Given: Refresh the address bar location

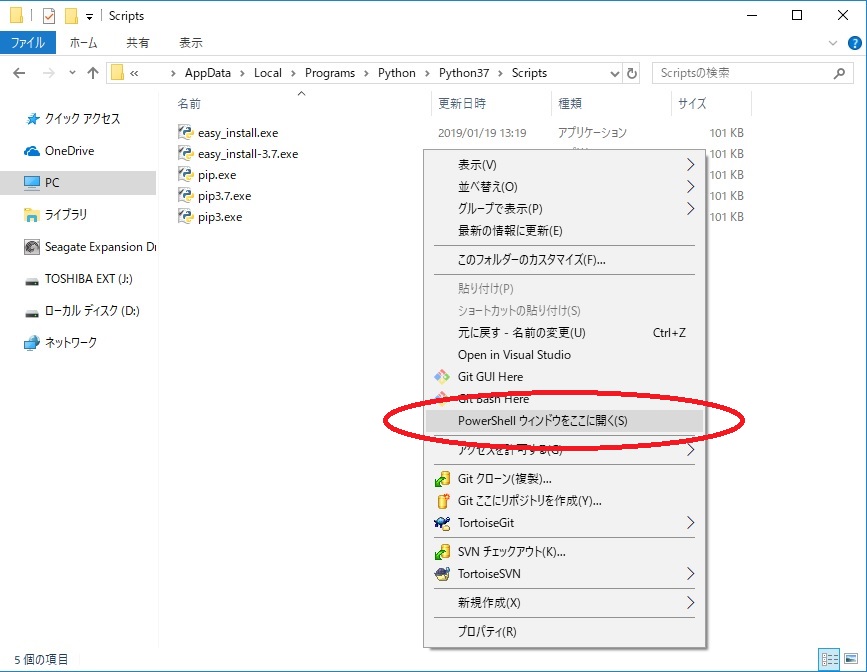Looking at the screenshot, I should (x=631, y=73).
